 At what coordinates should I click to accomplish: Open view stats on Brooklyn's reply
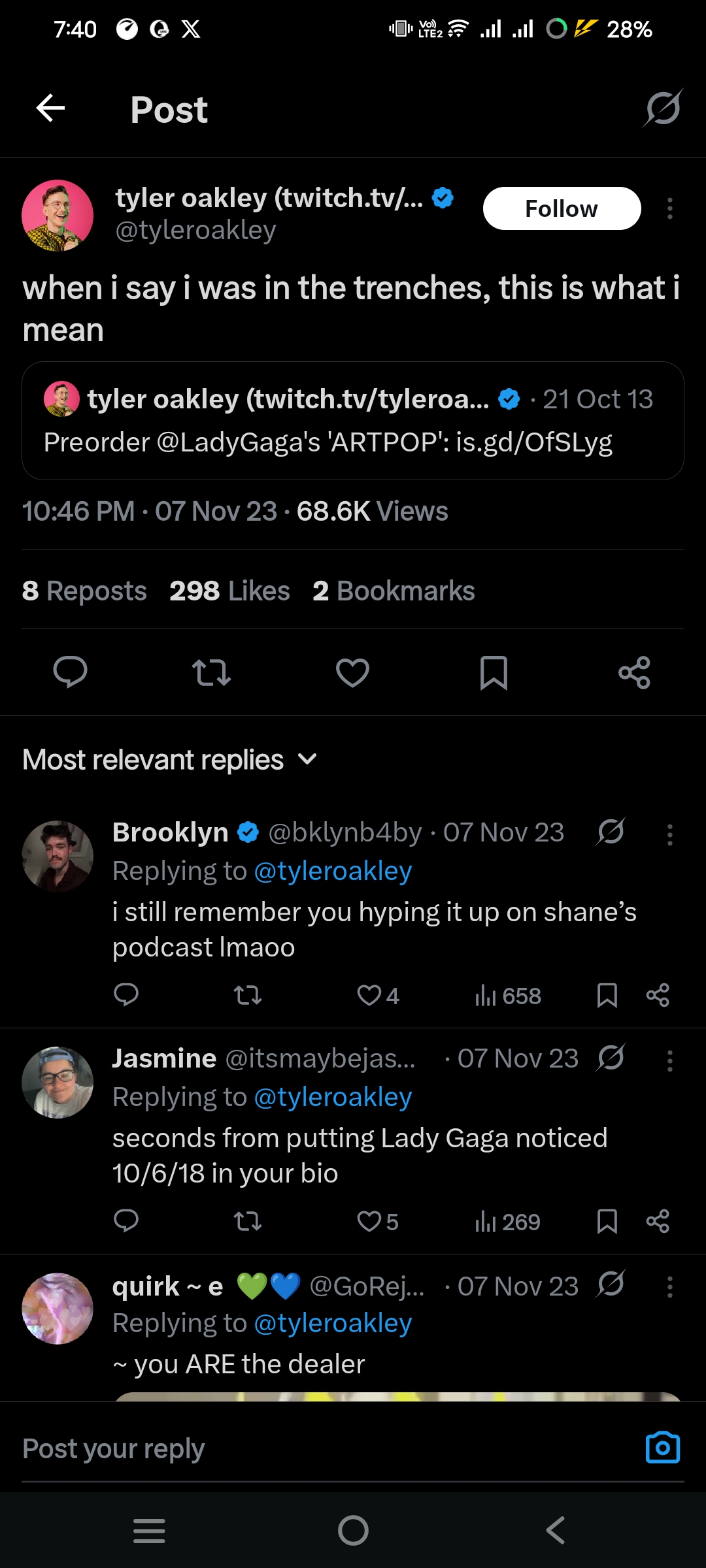508,996
